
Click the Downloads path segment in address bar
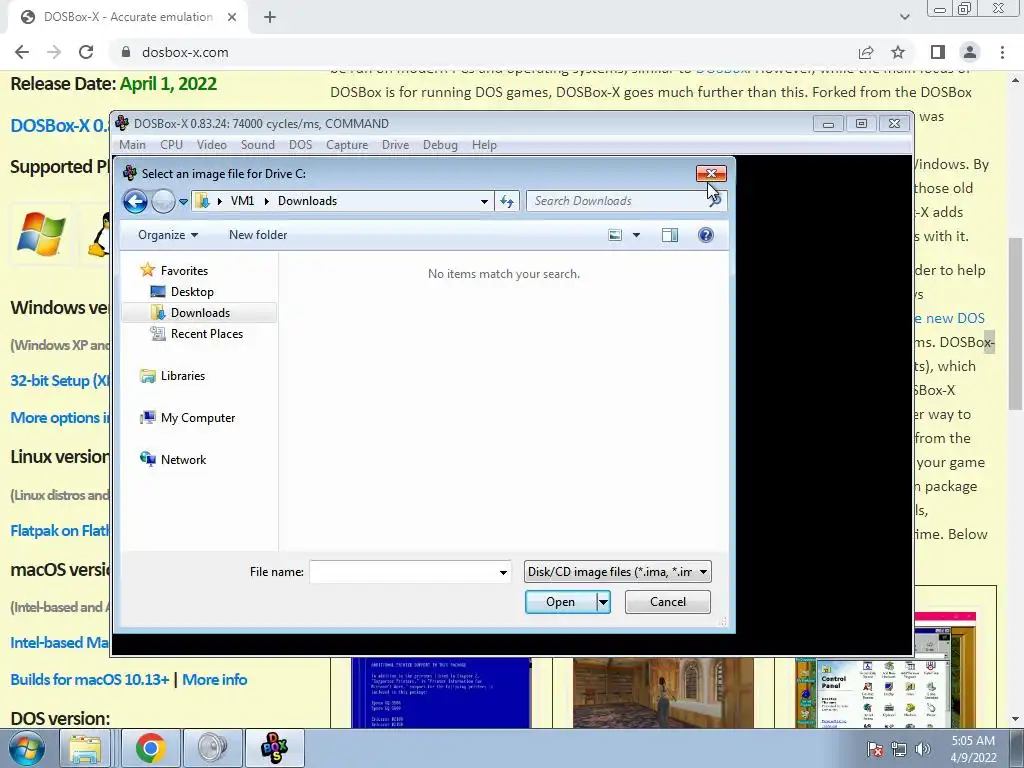tap(308, 201)
